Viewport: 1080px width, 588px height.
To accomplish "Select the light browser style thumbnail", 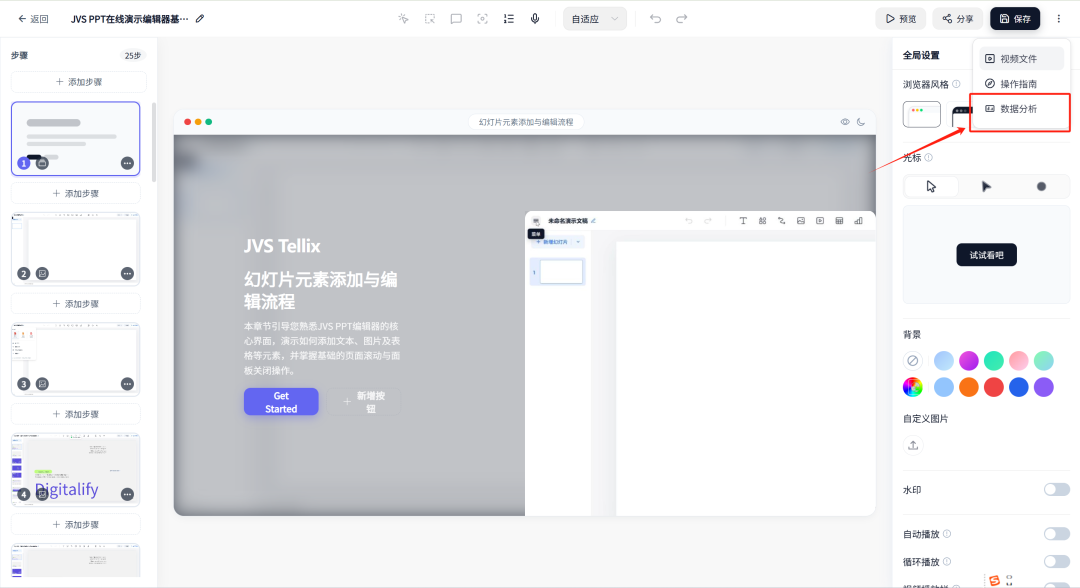I will [922, 114].
